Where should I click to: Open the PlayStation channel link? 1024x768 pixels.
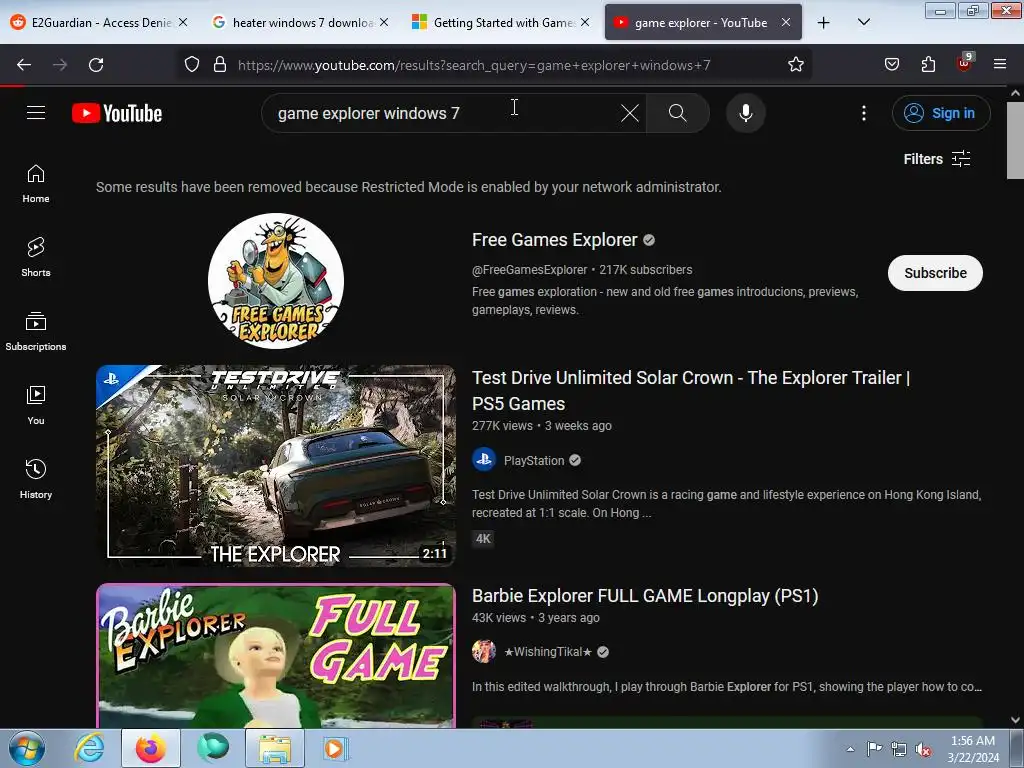pos(534,460)
